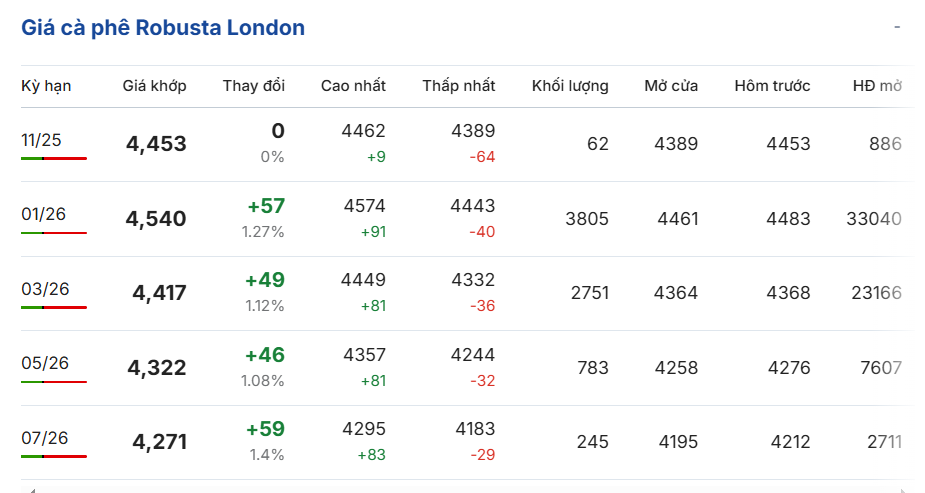The height and width of the screenshot is (493, 925).
Task: Select the 11/25 contract term
Action: pos(41,140)
